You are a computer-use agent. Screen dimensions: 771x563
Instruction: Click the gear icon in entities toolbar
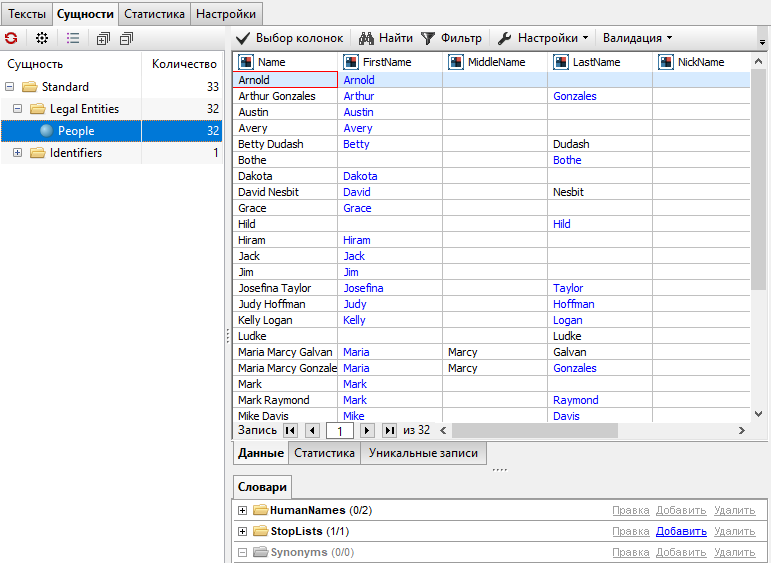[42, 38]
